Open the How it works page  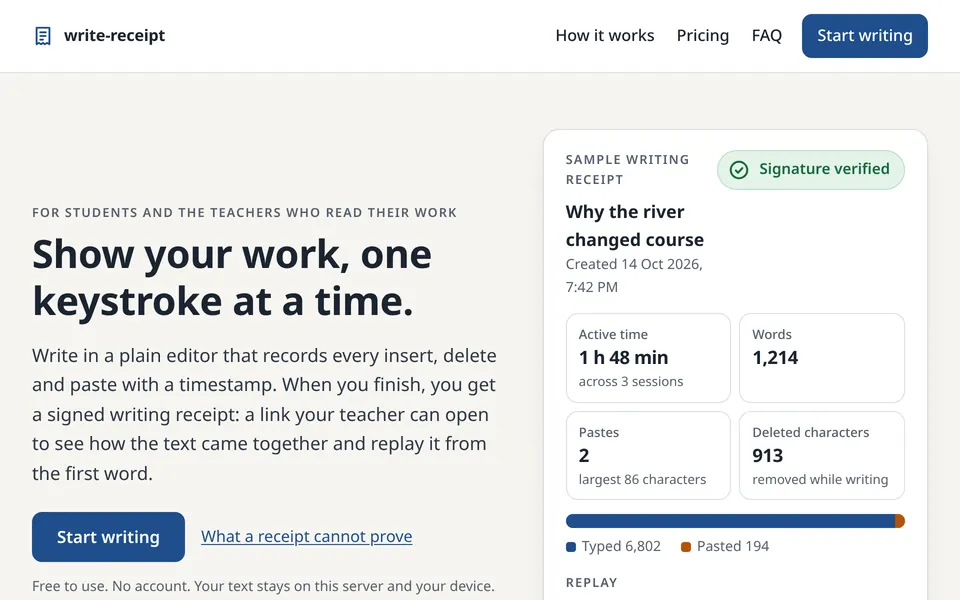click(x=605, y=36)
